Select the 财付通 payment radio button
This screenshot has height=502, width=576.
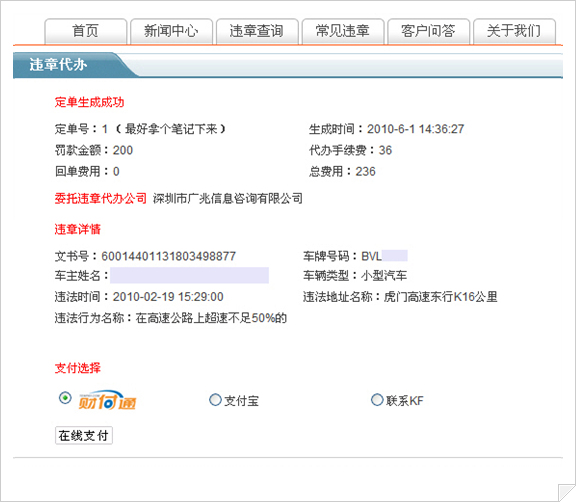coord(65,398)
